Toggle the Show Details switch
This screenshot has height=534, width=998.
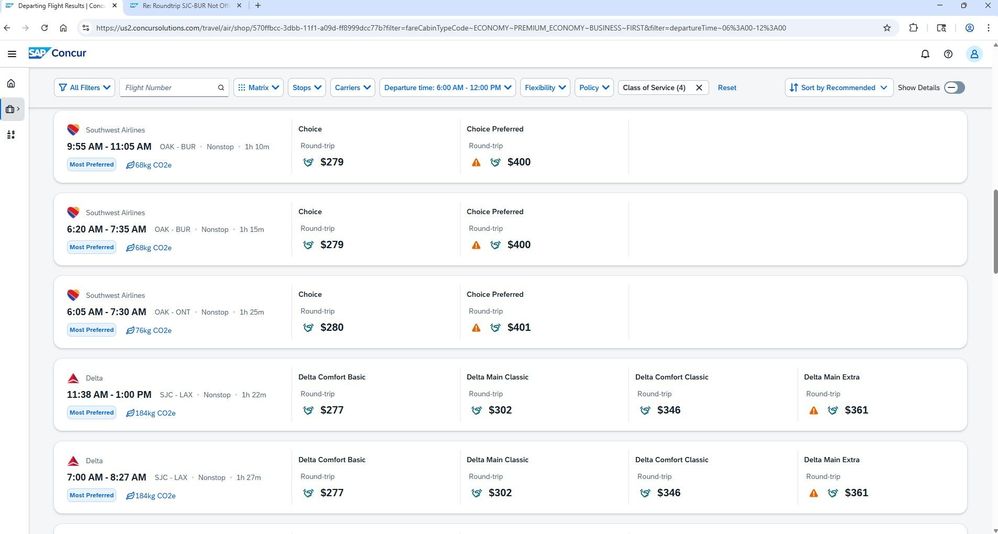tap(954, 88)
